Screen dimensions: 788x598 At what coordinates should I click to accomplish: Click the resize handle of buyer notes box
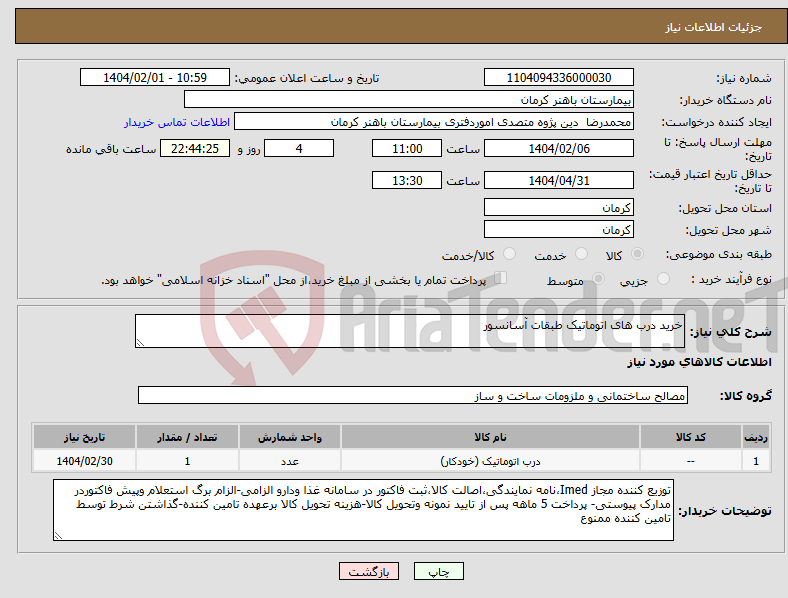[58, 536]
